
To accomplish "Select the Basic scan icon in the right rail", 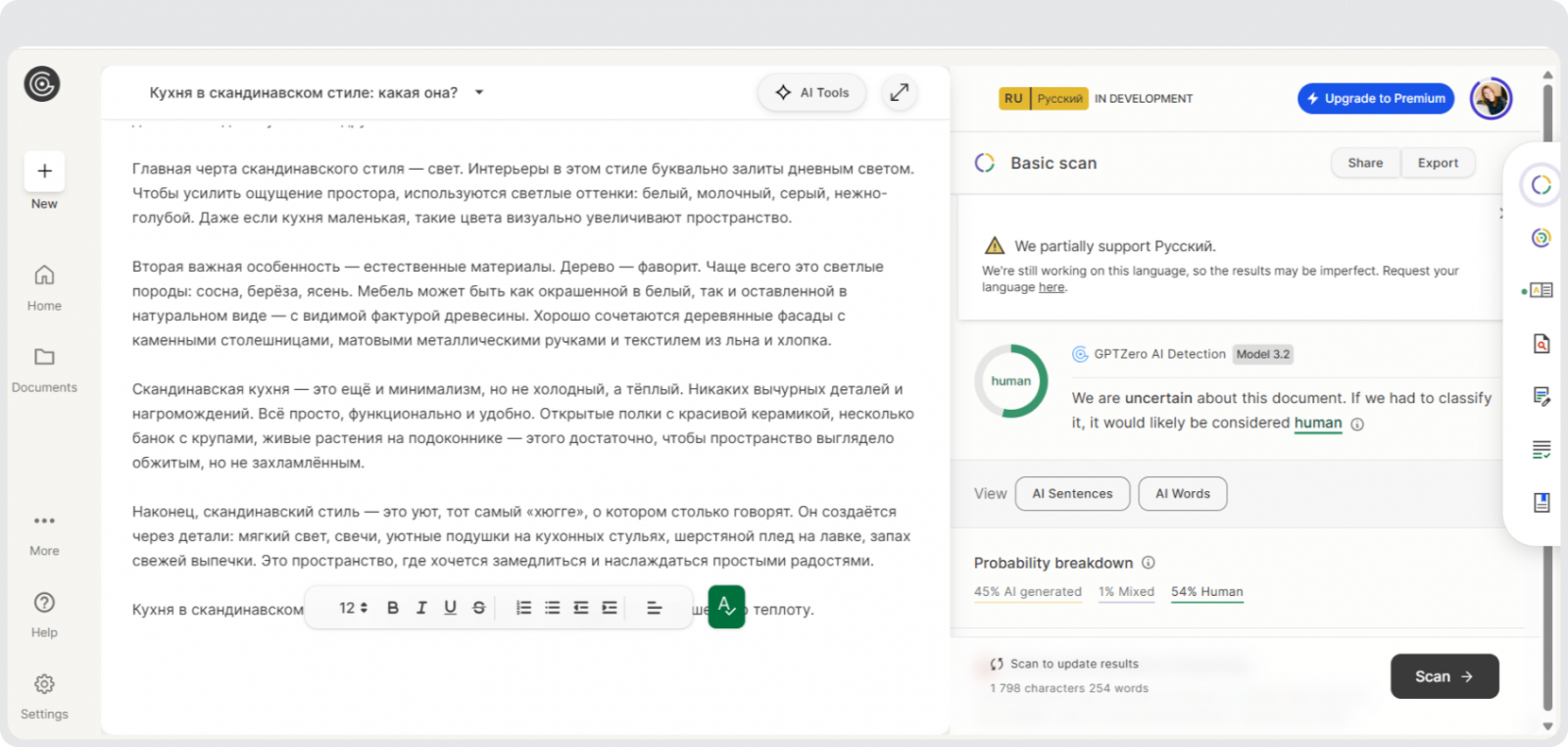I will tap(1541, 185).
